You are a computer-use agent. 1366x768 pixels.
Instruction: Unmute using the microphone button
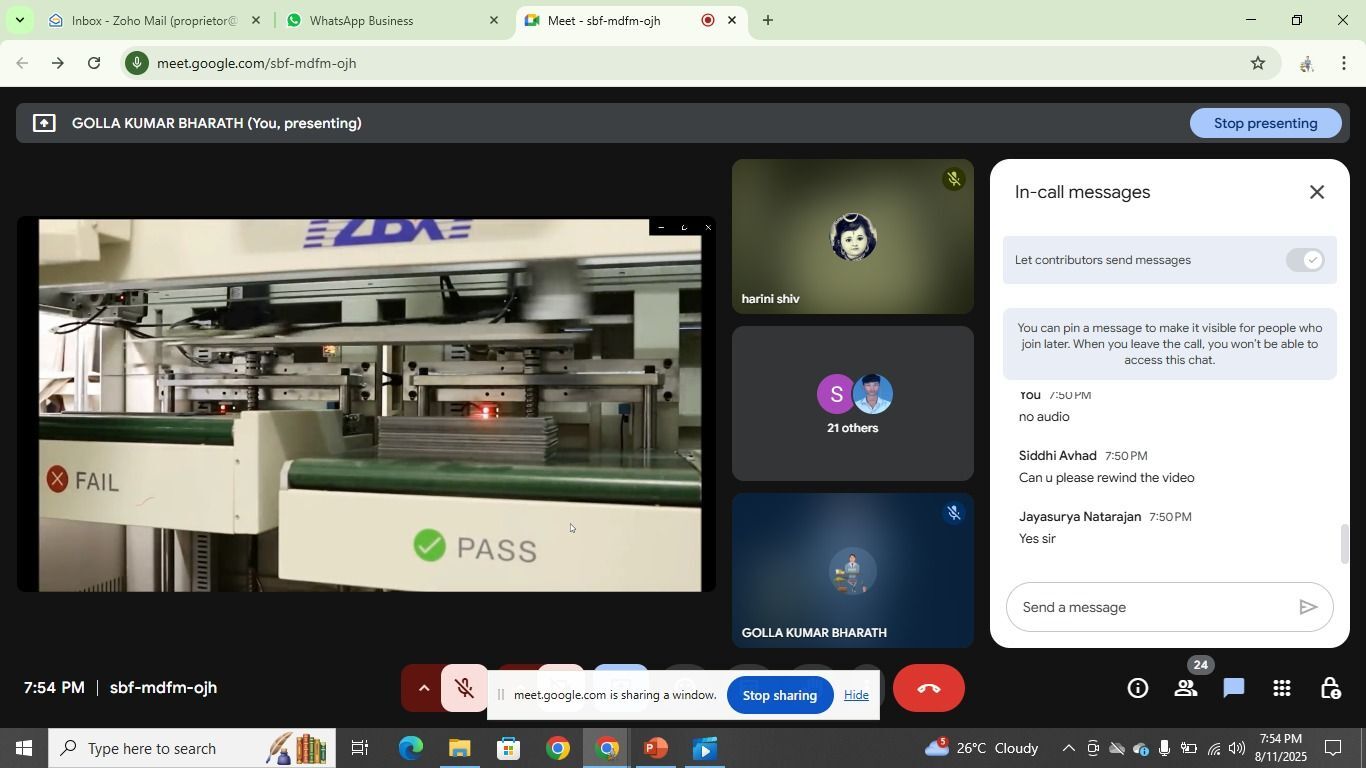pos(464,688)
